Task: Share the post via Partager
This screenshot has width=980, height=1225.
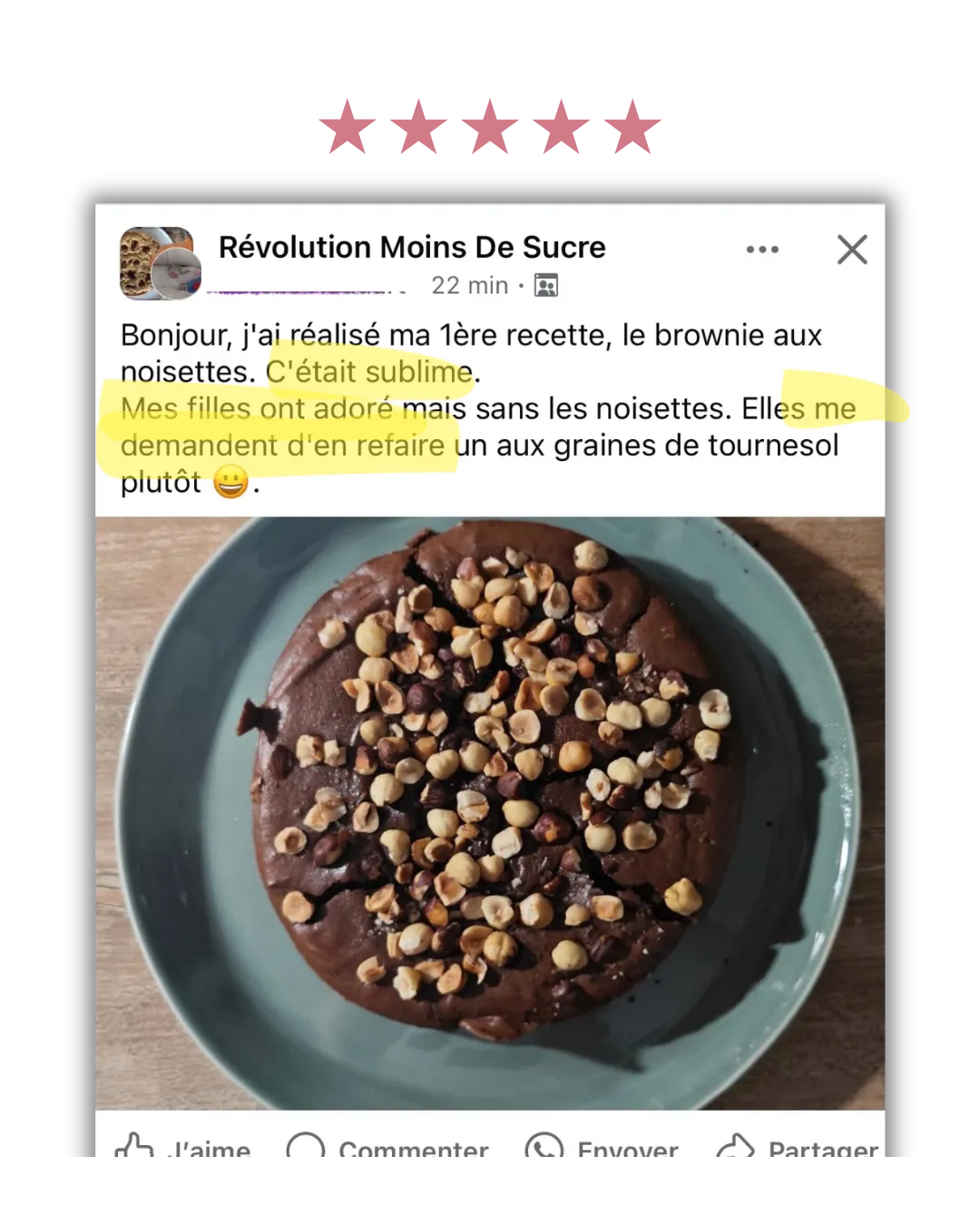Action: (823, 1149)
